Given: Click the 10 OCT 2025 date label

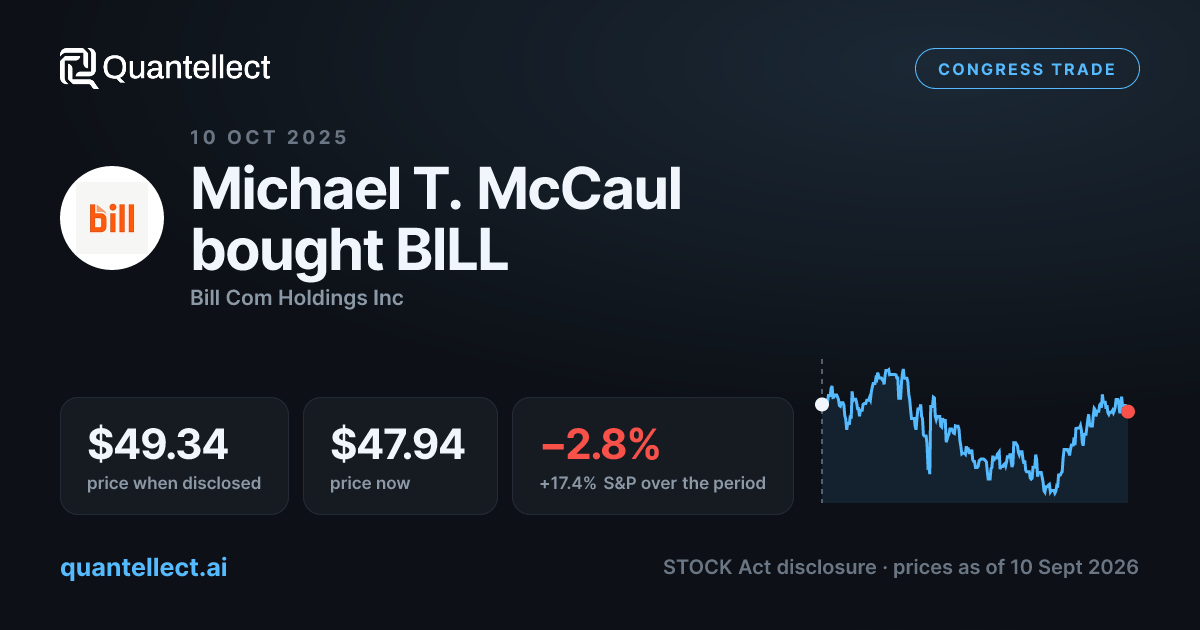Looking at the screenshot, I should tap(269, 138).
